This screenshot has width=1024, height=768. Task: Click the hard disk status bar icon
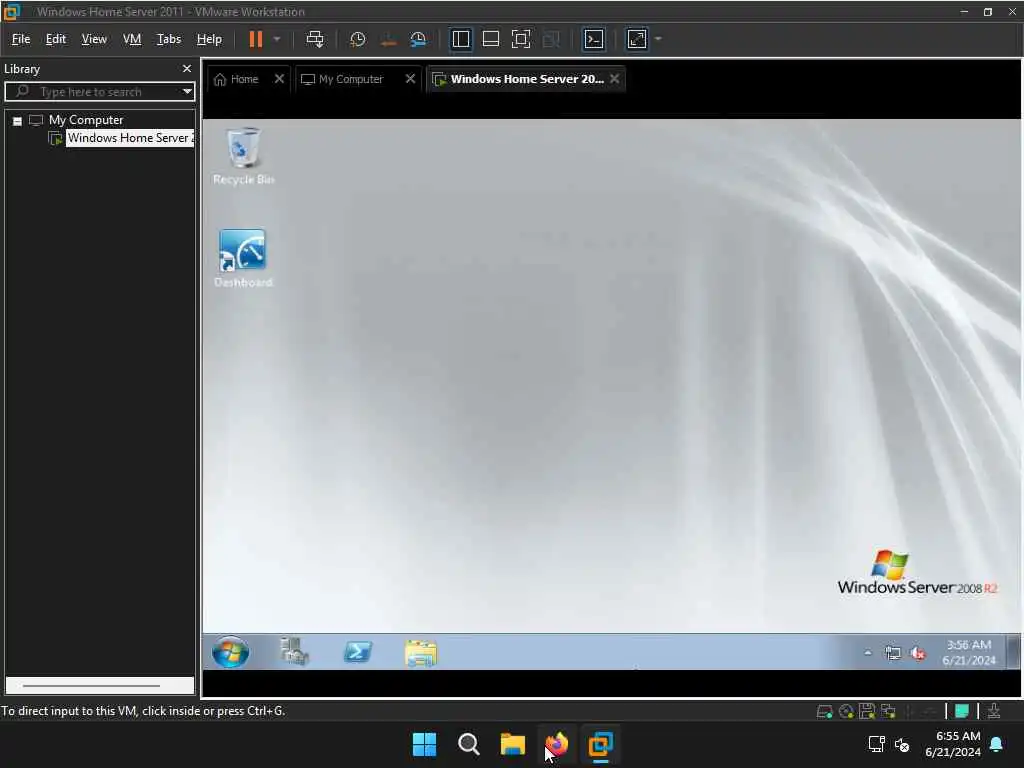(825, 711)
